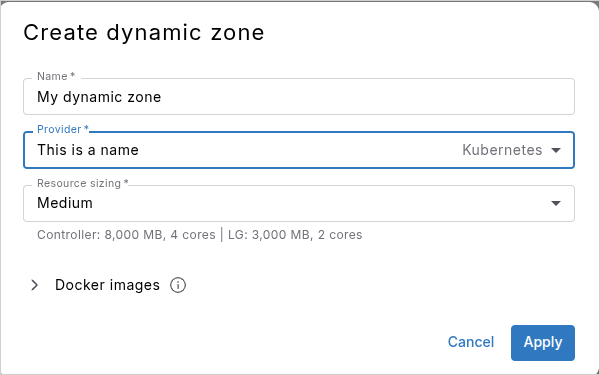Open the Provider dropdown arrow

point(556,150)
